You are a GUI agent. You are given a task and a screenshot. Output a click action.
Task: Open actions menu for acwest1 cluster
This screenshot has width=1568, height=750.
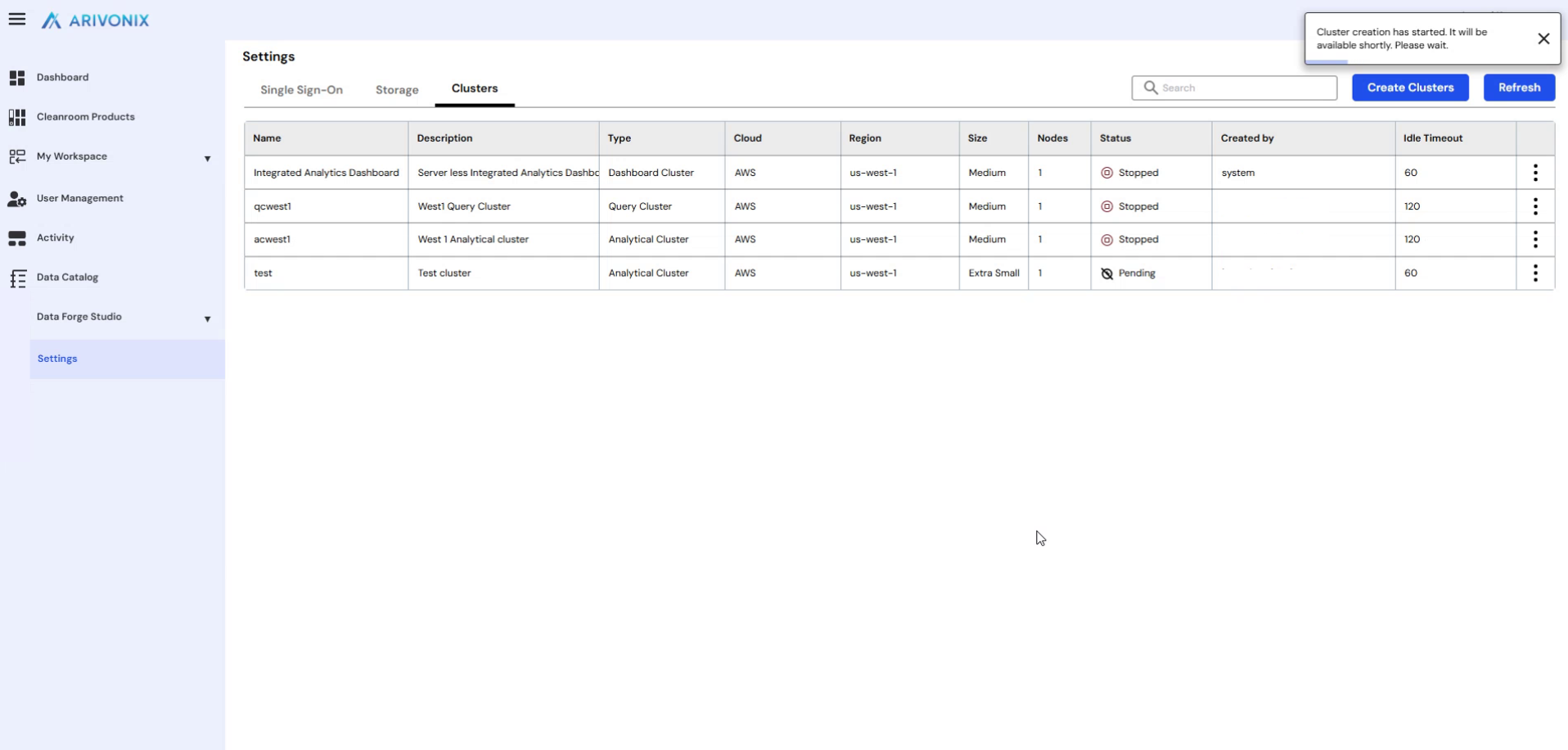click(1534, 240)
